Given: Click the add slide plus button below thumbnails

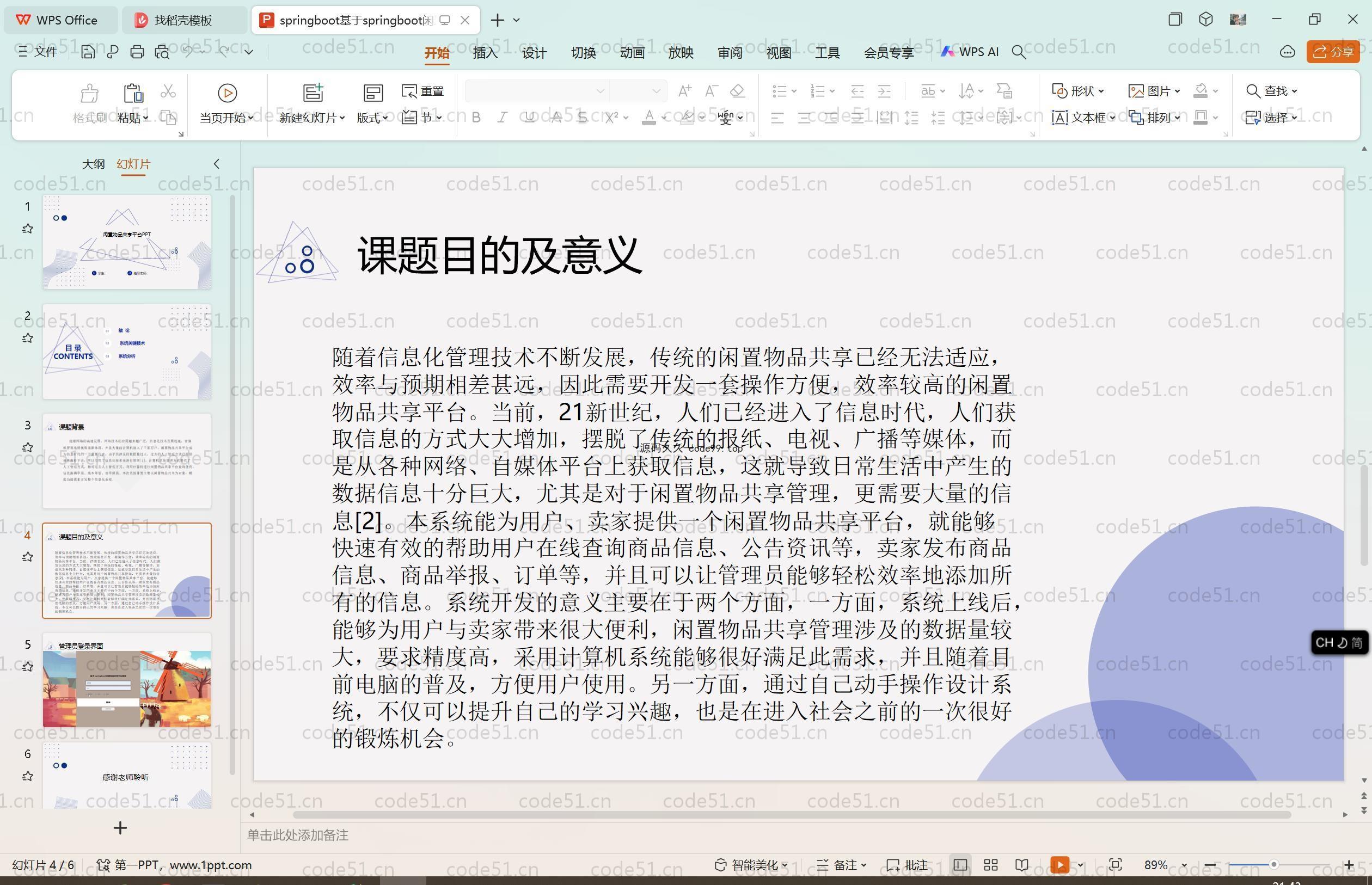Looking at the screenshot, I should 120,827.
